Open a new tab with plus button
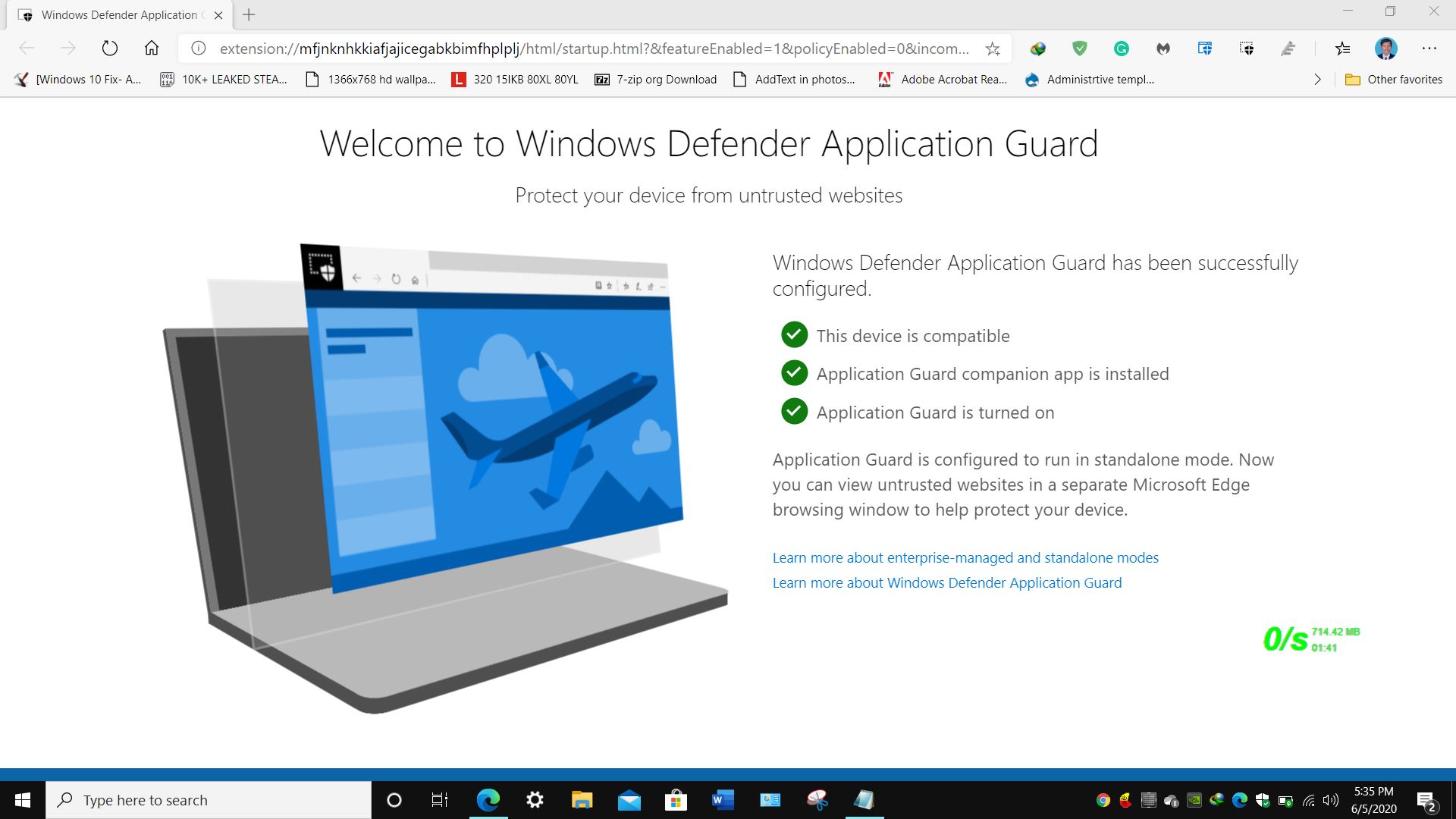The image size is (1456, 819). click(x=249, y=14)
